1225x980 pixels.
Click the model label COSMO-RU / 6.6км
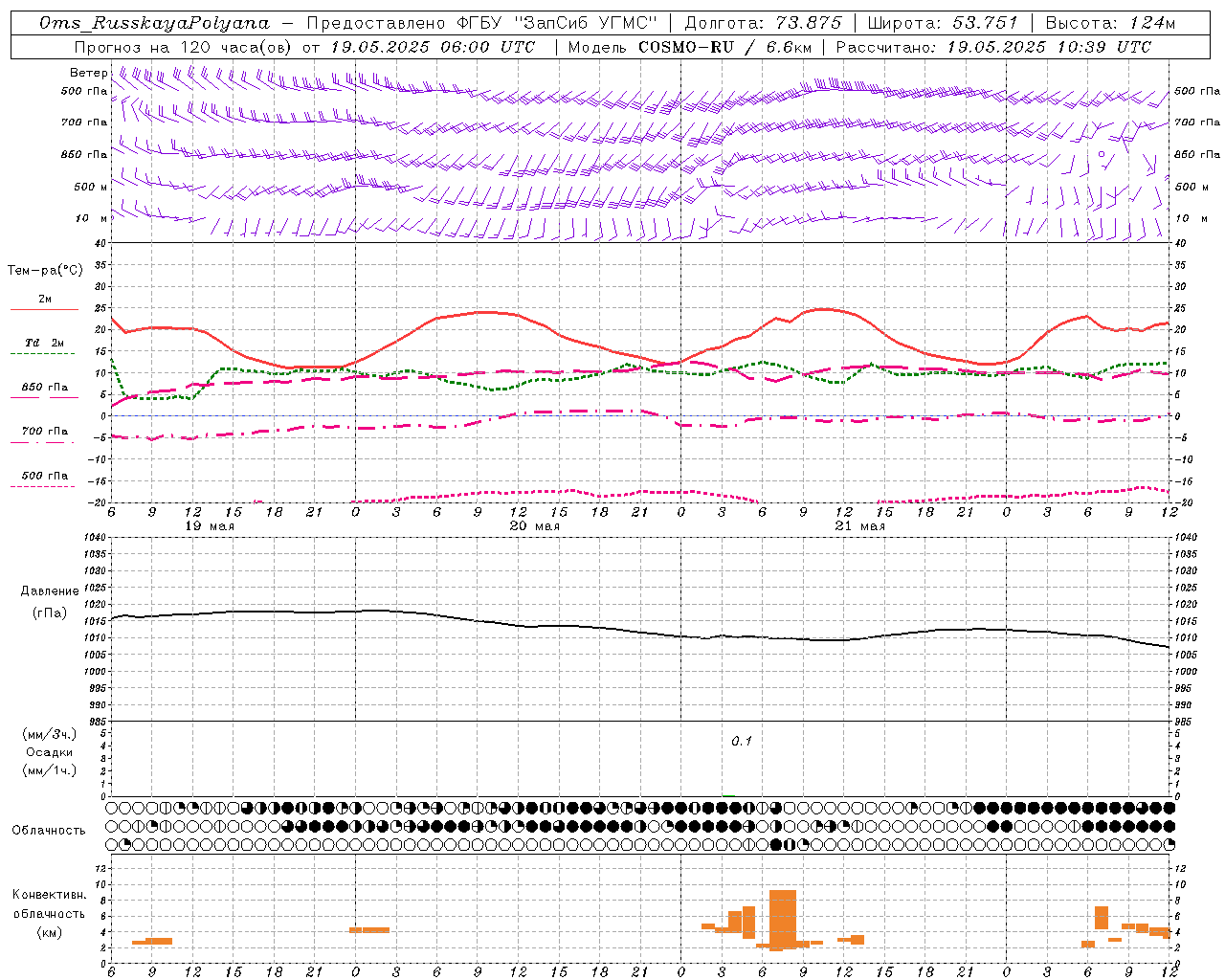[725, 47]
